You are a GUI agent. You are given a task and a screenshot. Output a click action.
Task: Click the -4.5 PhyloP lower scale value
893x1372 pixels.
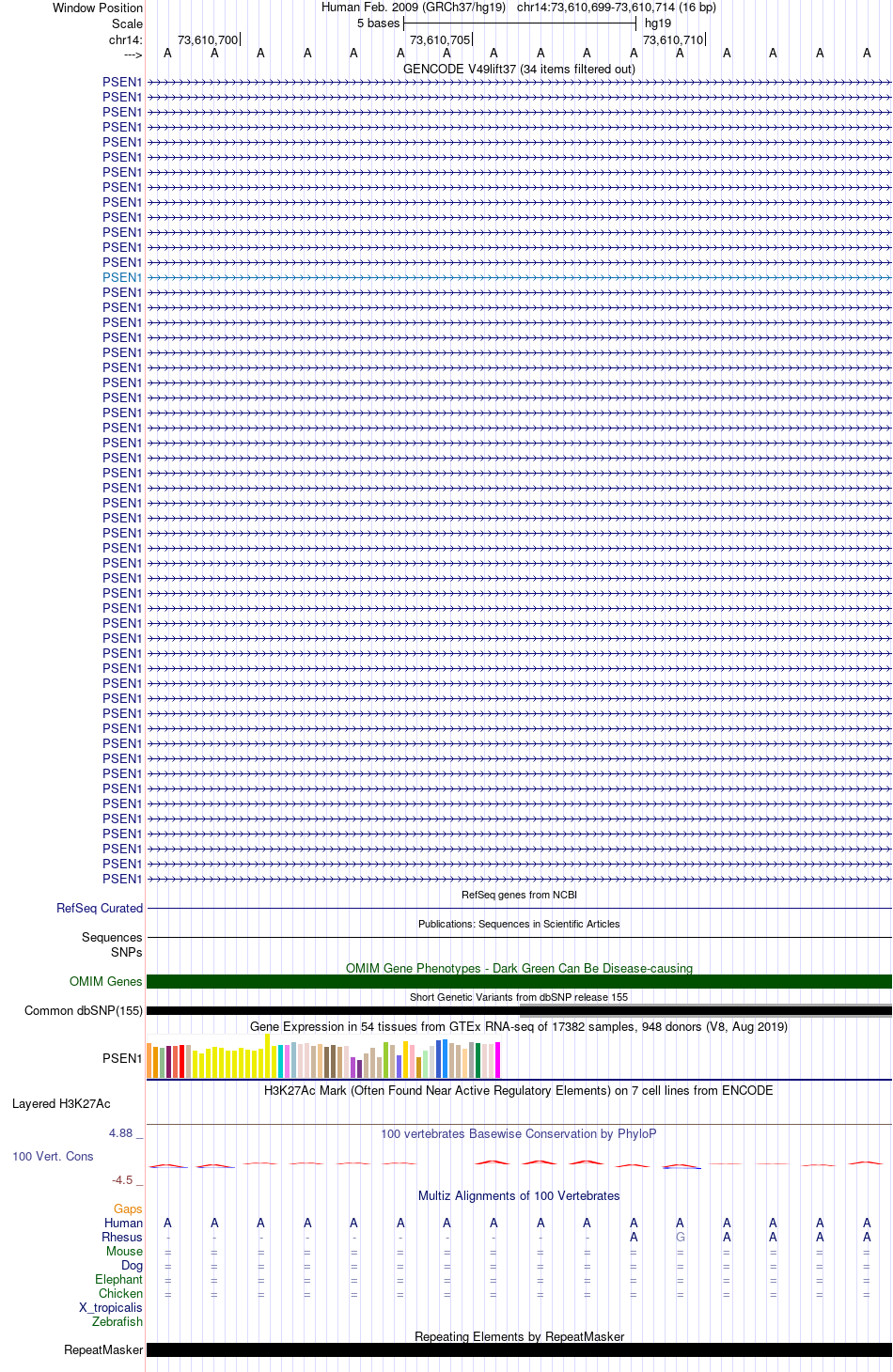coord(122,1179)
